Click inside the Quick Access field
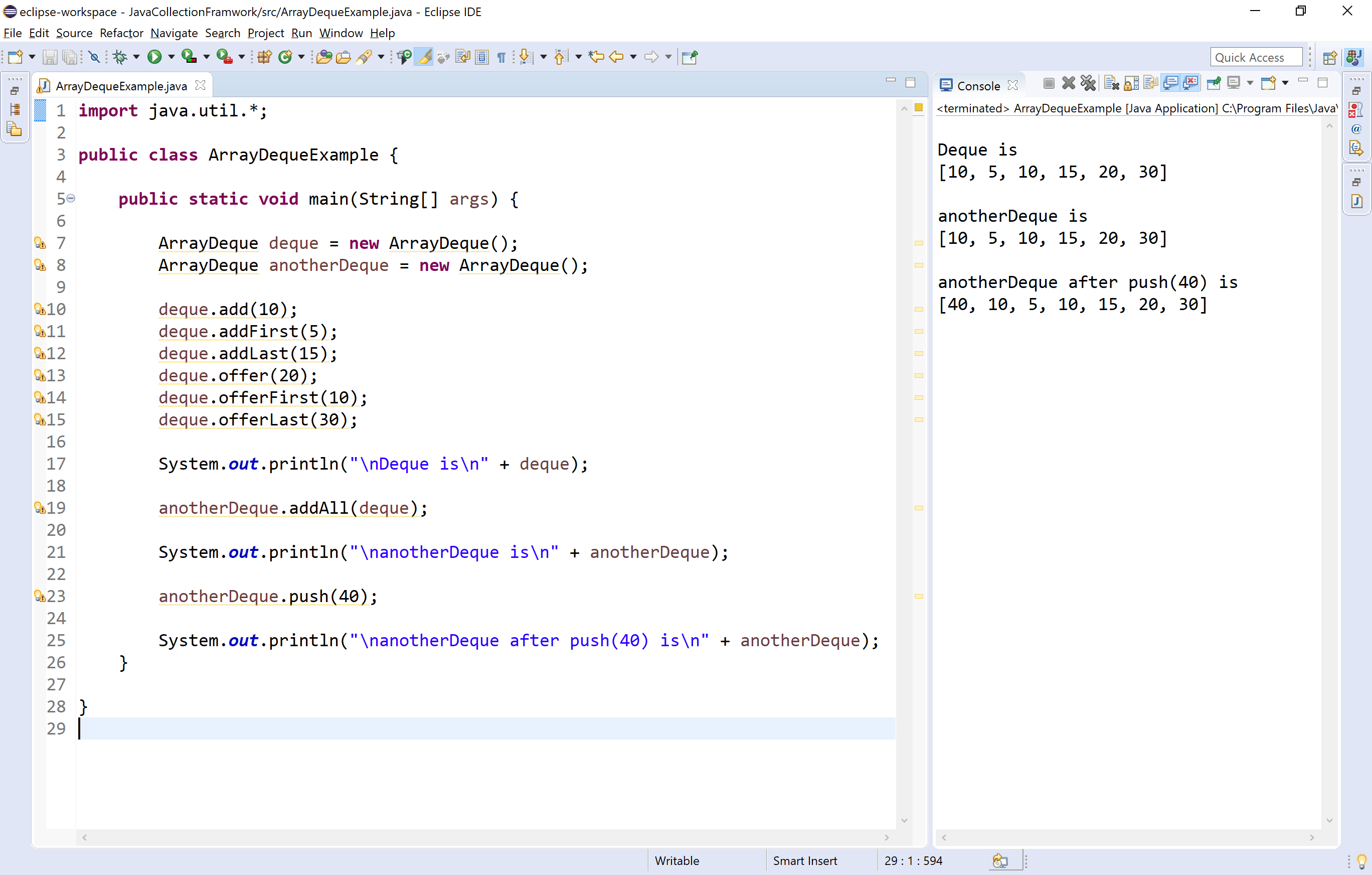 click(1255, 57)
